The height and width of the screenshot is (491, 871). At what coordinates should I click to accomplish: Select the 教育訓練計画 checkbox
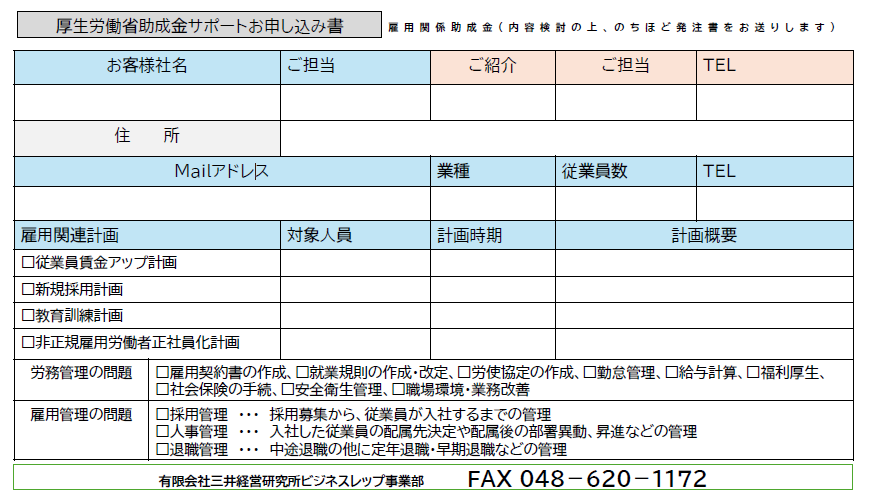[28, 315]
